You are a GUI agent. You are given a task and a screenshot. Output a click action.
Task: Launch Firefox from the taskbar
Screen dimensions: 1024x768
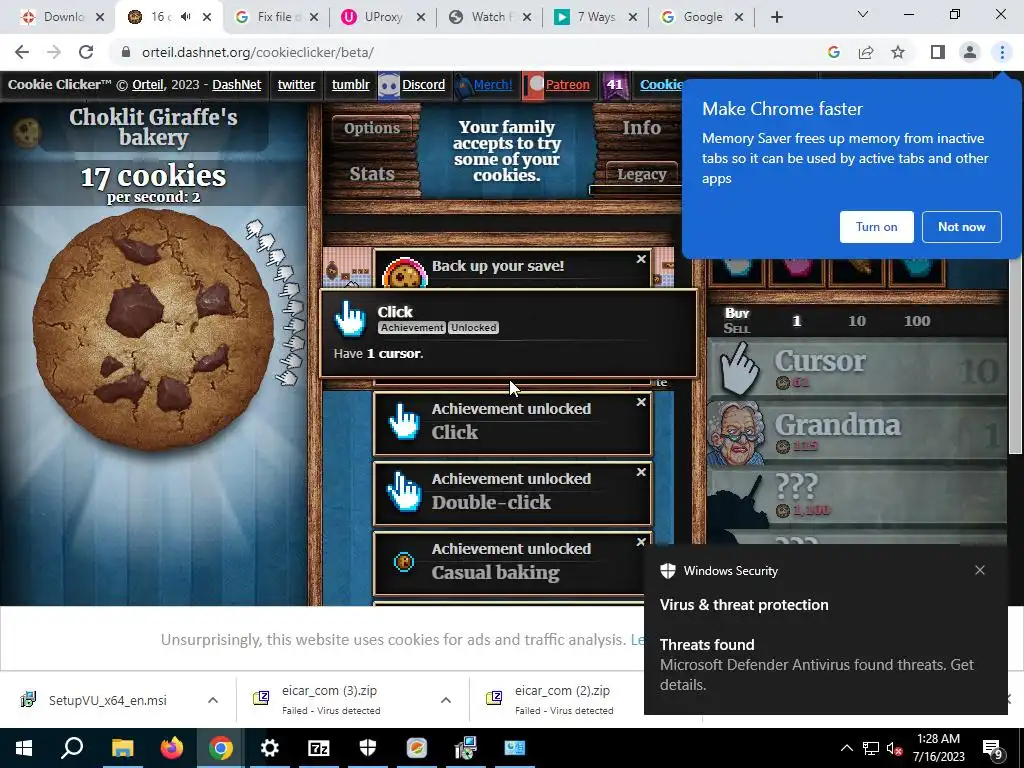172,748
